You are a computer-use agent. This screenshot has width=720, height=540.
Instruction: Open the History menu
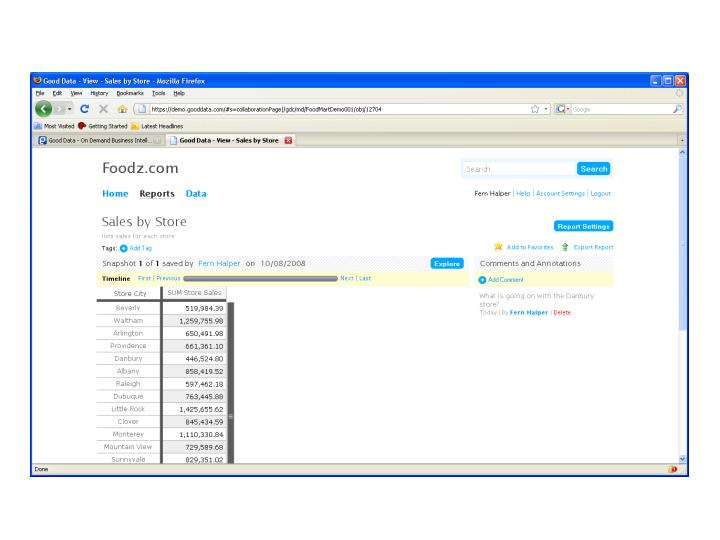pyautogui.click(x=97, y=93)
